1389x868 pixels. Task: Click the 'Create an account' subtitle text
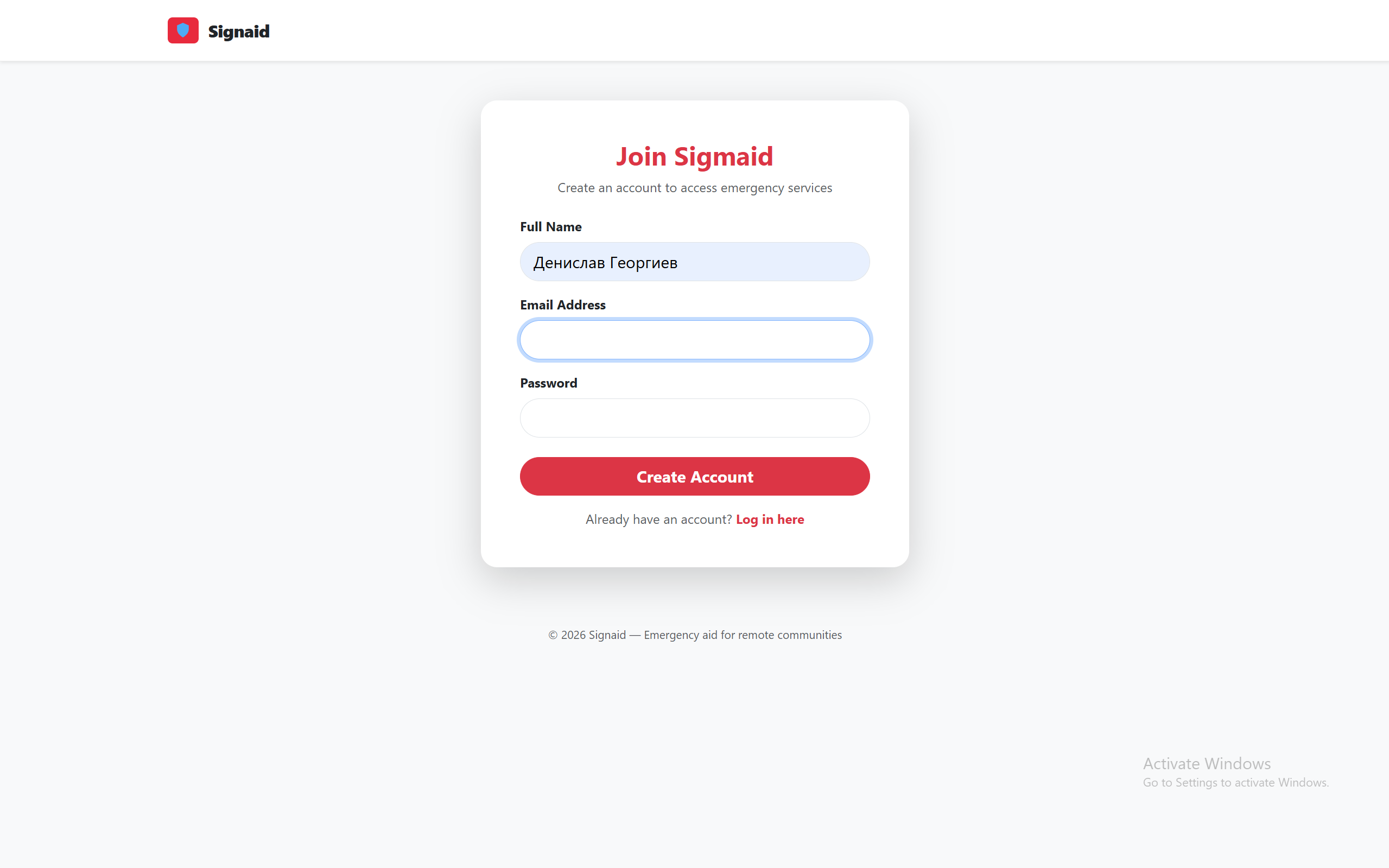[x=695, y=188]
